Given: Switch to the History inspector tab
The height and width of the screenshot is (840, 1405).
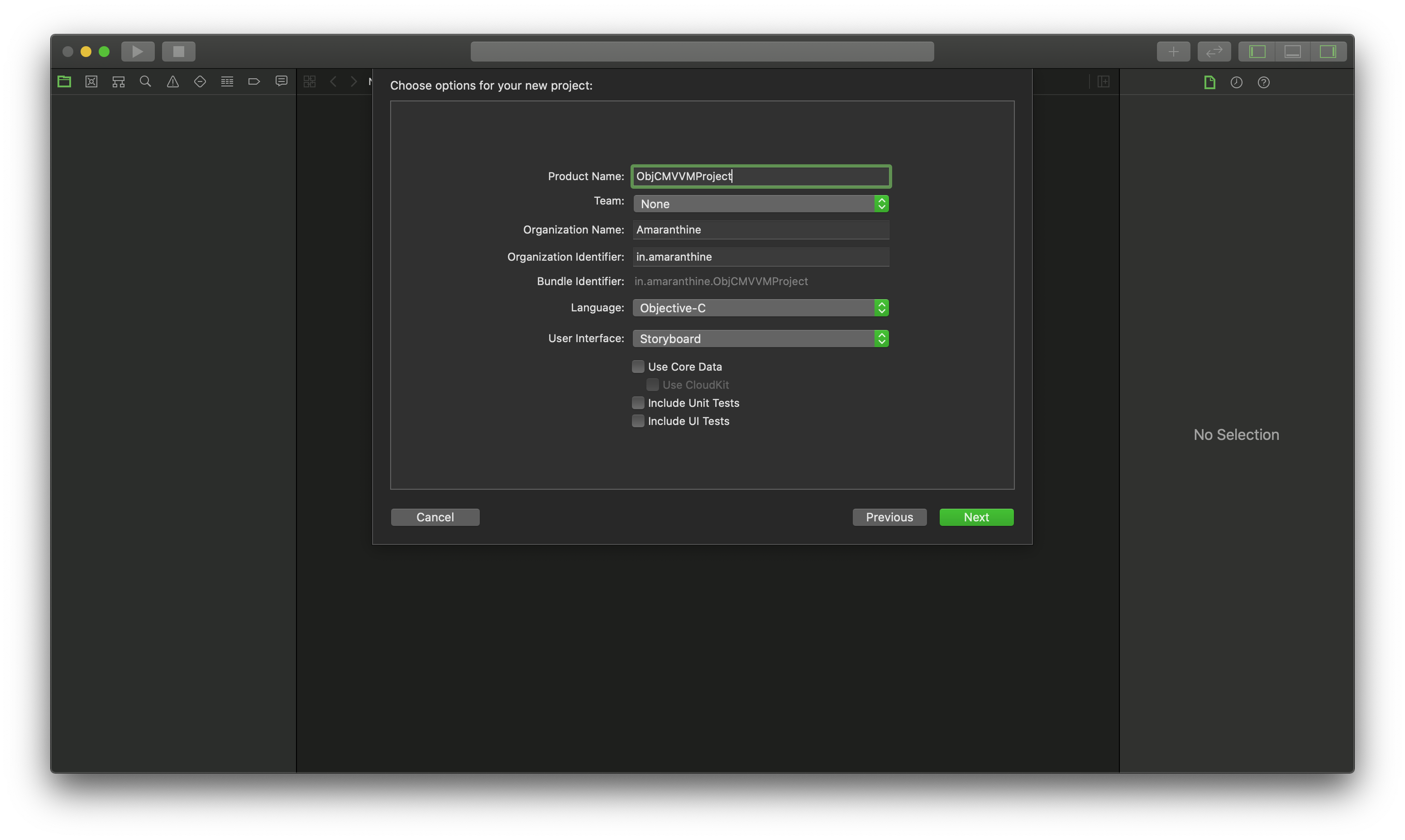Looking at the screenshot, I should [1236, 83].
